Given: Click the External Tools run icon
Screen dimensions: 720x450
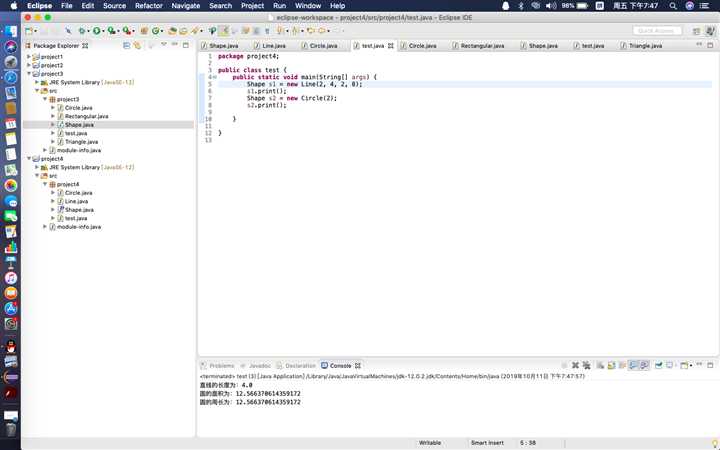Looking at the screenshot, I should (x=127, y=31).
